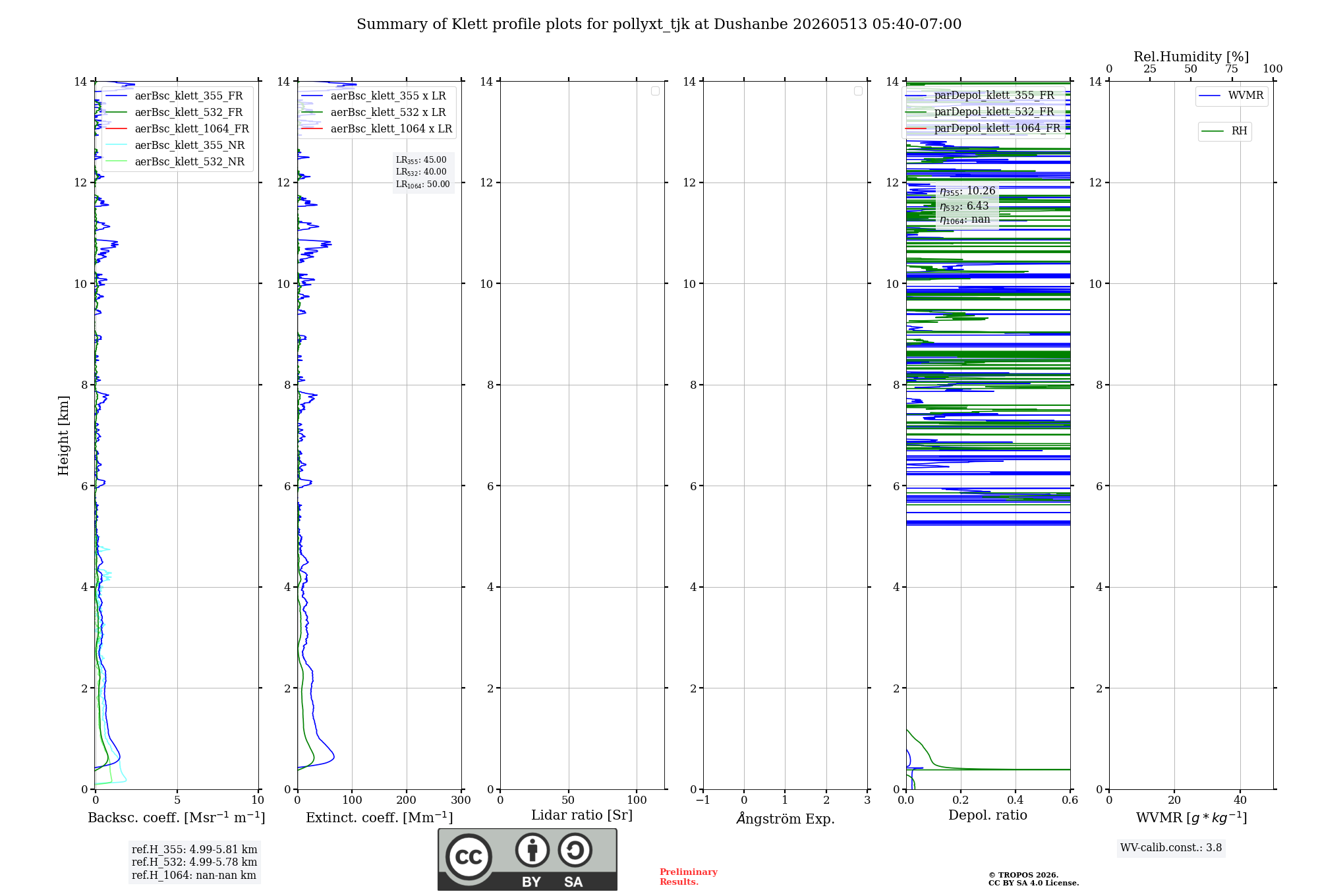
Task: Click the © TROPOS 2026. copyright text
Action: click(x=1023, y=875)
